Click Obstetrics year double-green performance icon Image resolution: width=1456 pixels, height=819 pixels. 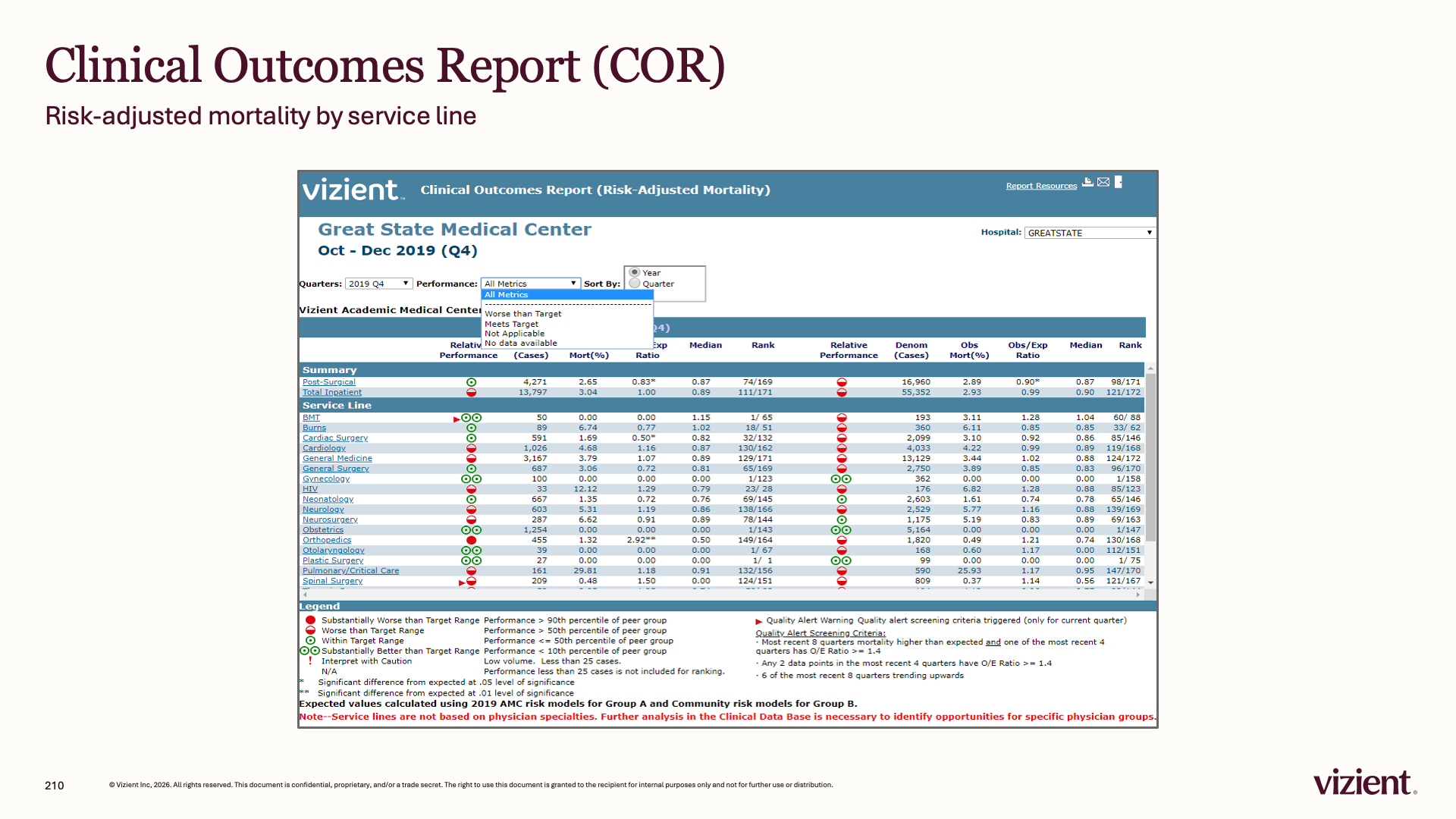[x=841, y=530]
